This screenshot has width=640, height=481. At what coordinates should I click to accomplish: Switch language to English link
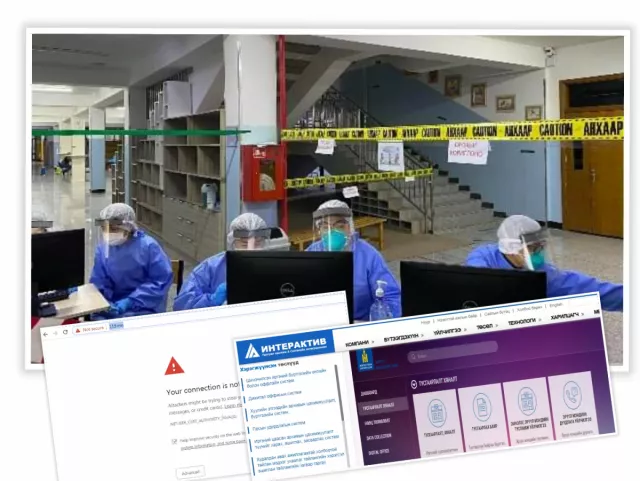click(x=556, y=305)
